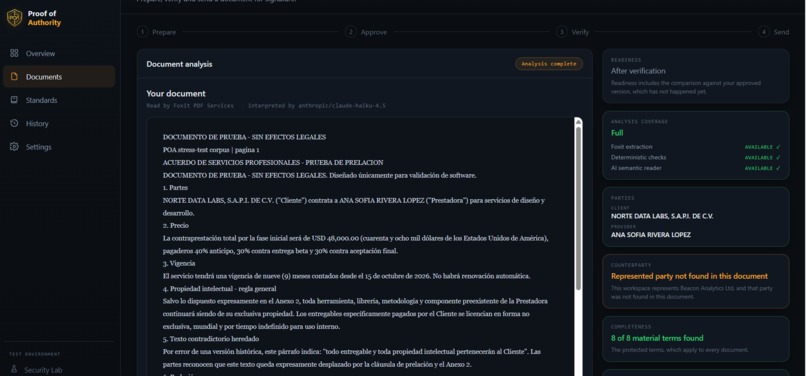Click '5. Texto contradictorio heredado' line

(x=211, y=339)
